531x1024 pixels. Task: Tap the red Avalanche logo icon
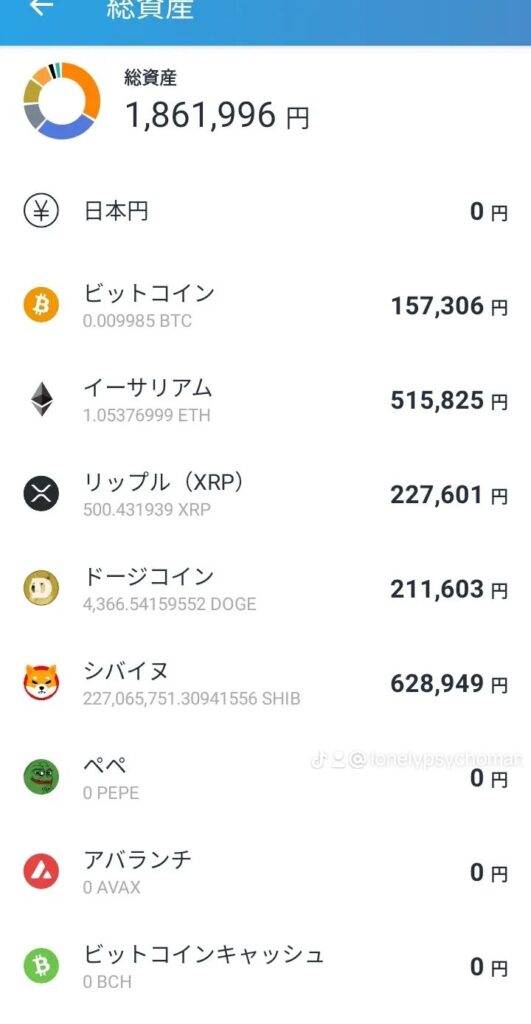point(41,871)
